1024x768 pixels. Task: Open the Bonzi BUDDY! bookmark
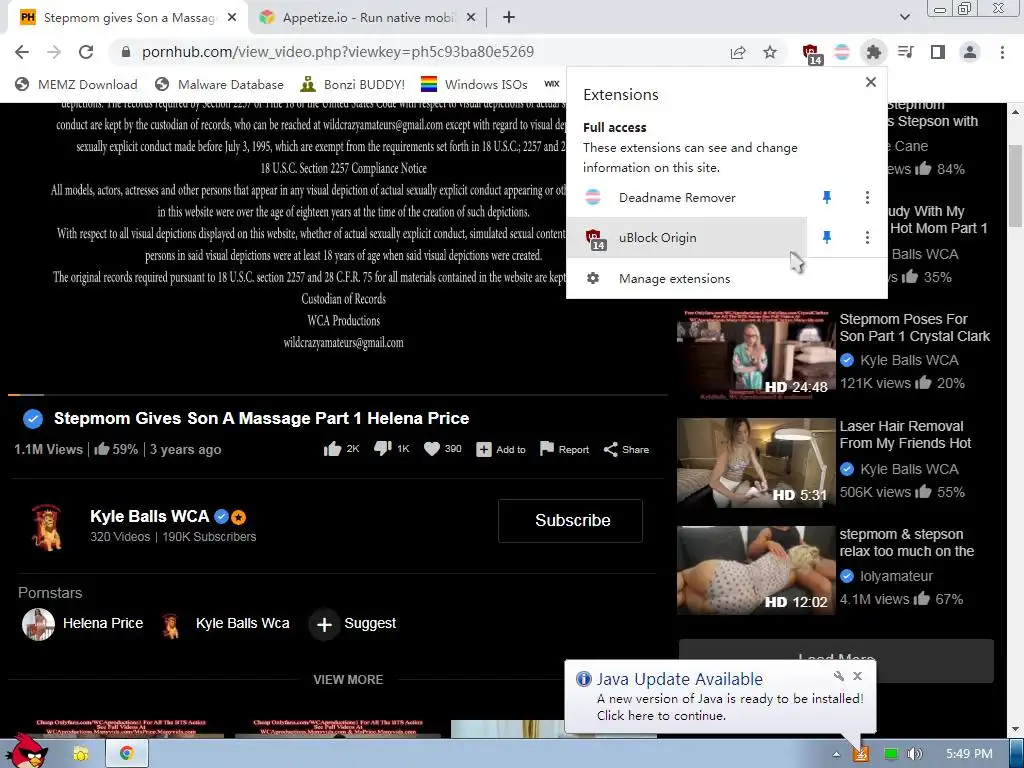click(353, 84)
